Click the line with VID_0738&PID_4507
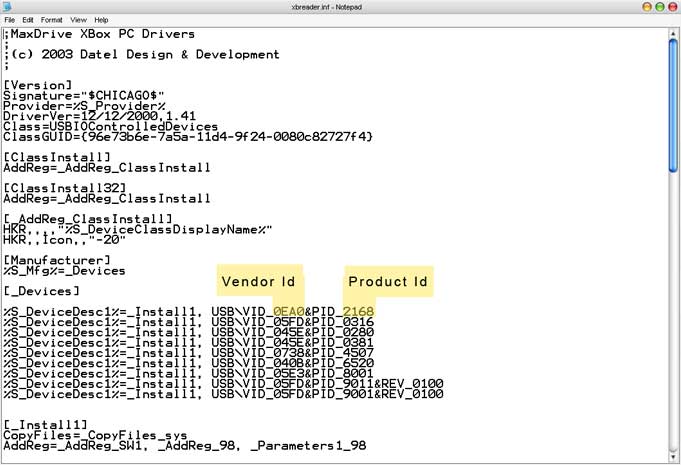The width and height of the screenshot is (681, 465). pos(188,353)
